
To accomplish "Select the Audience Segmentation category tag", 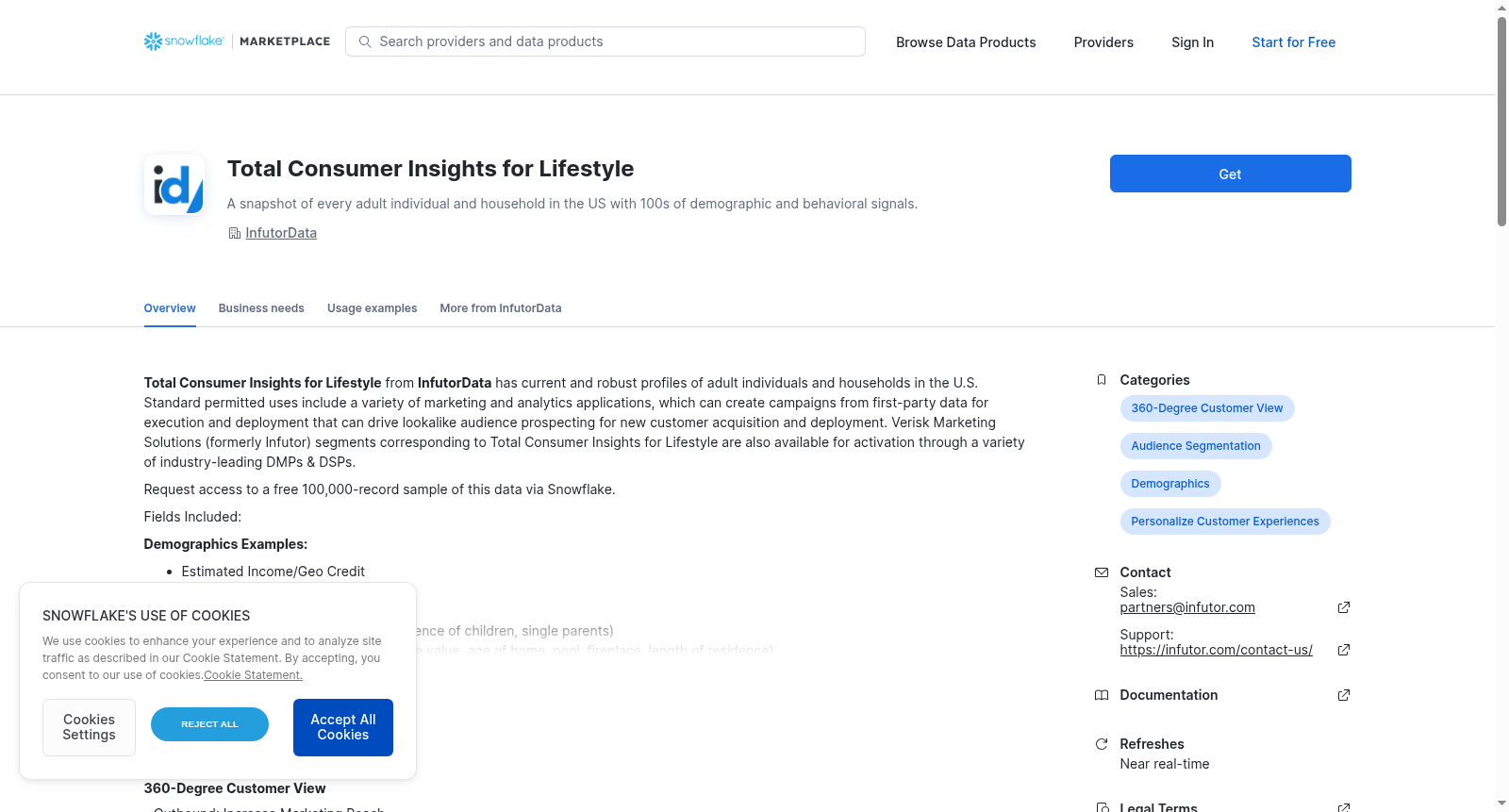I will pos(1196,446).
